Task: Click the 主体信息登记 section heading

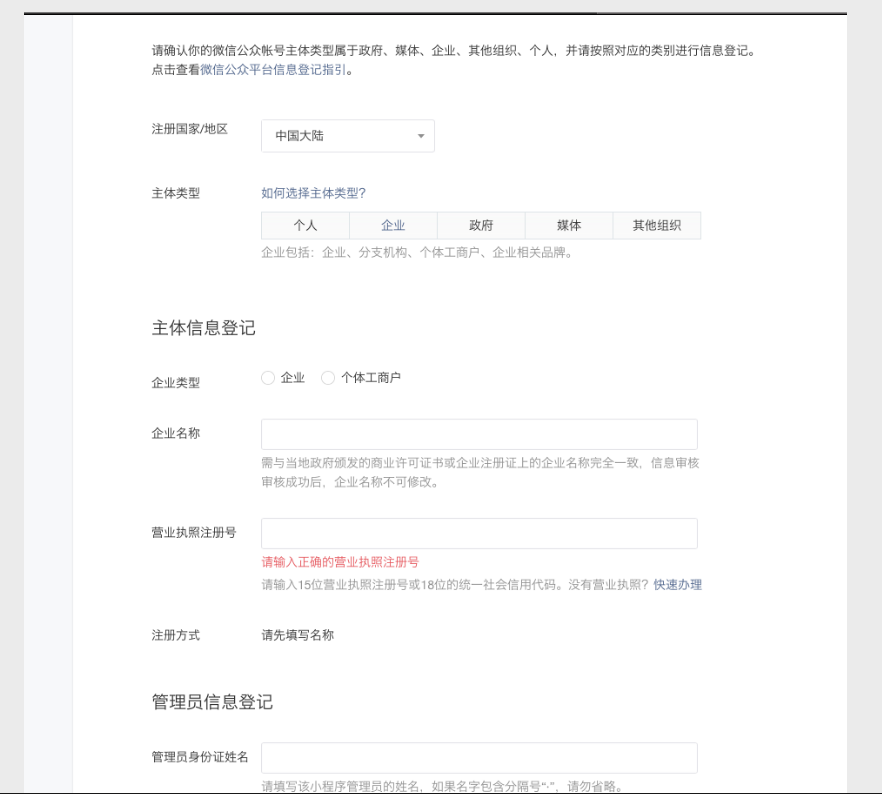Action: pyautogui.click(x=204, y=328)
